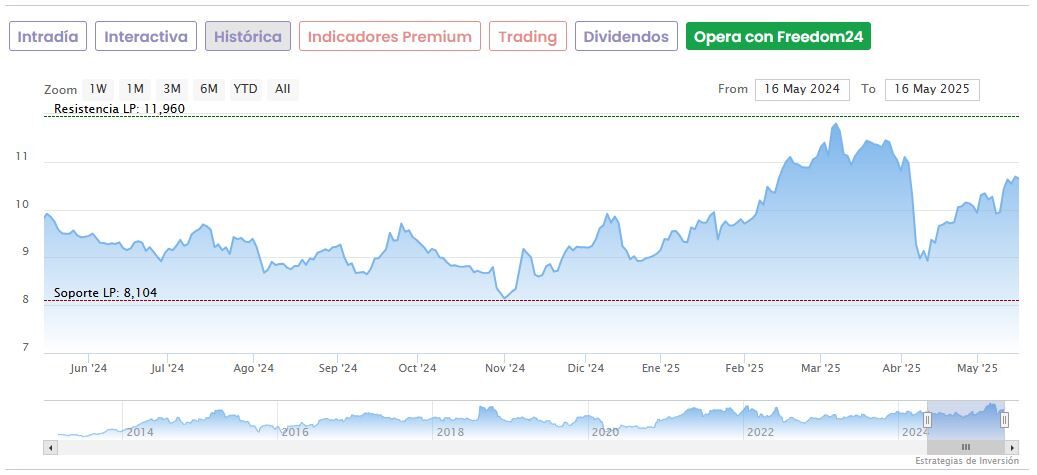The image size is (1037, 475).
Task: Set zoom range to 1W
Action: (x=98, y=89)
